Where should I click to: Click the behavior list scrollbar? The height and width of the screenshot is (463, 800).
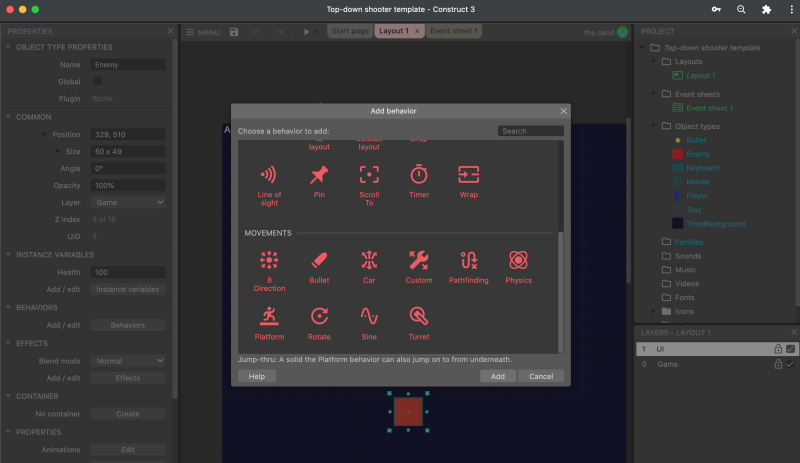(561, 291)
